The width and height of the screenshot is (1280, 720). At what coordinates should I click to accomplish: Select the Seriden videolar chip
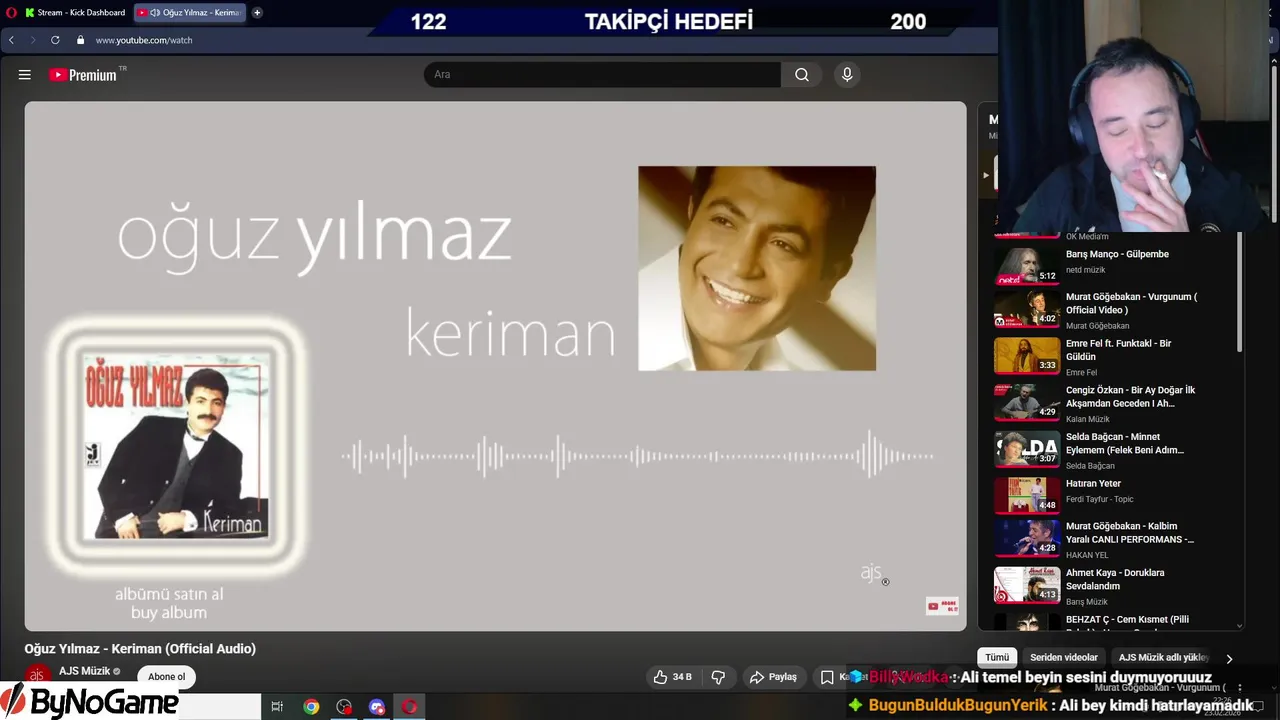[x=1064, y=657]
